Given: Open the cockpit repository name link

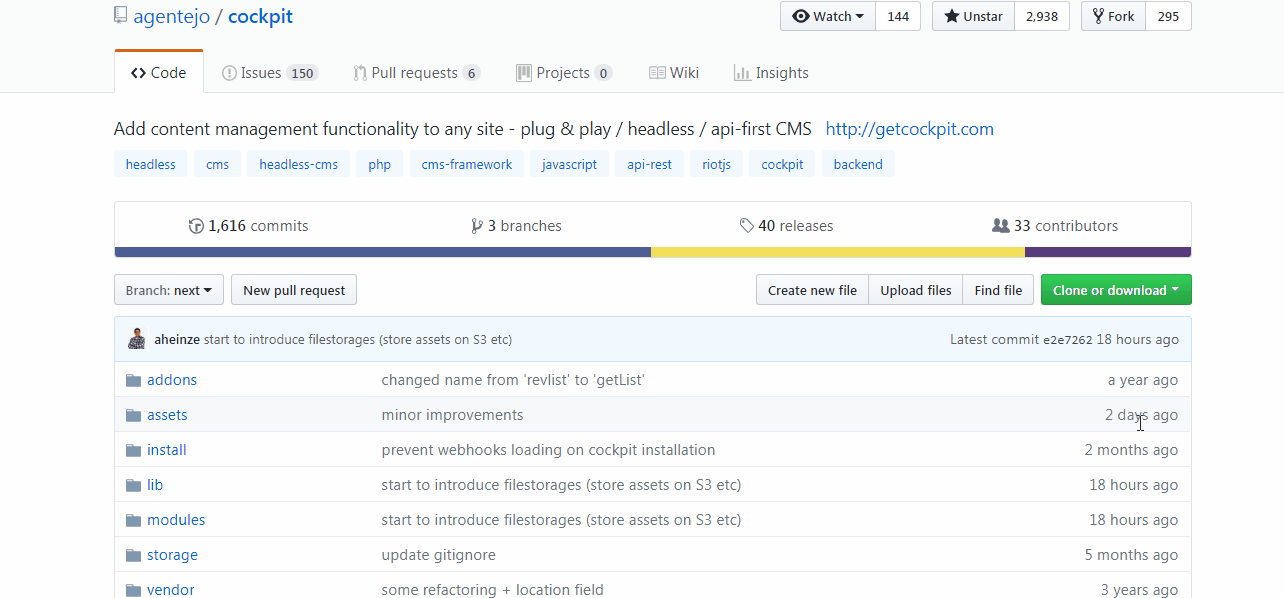Looking at the screenshot, I should click(260, 17).
